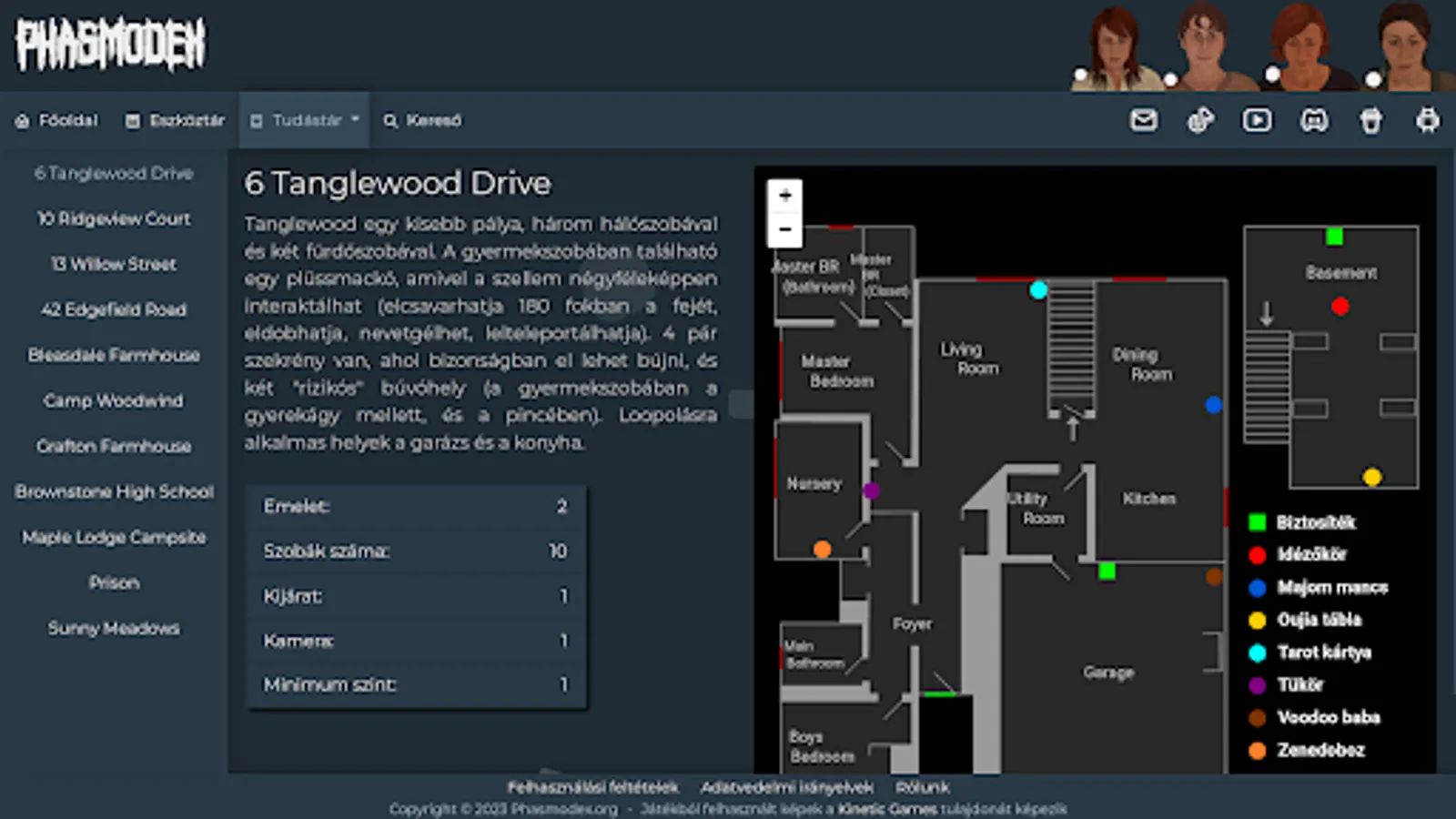Screen dimensions: 1456x819
Task: Open Adatvédelmi irányelvek footer link
Action: (786, 787)
